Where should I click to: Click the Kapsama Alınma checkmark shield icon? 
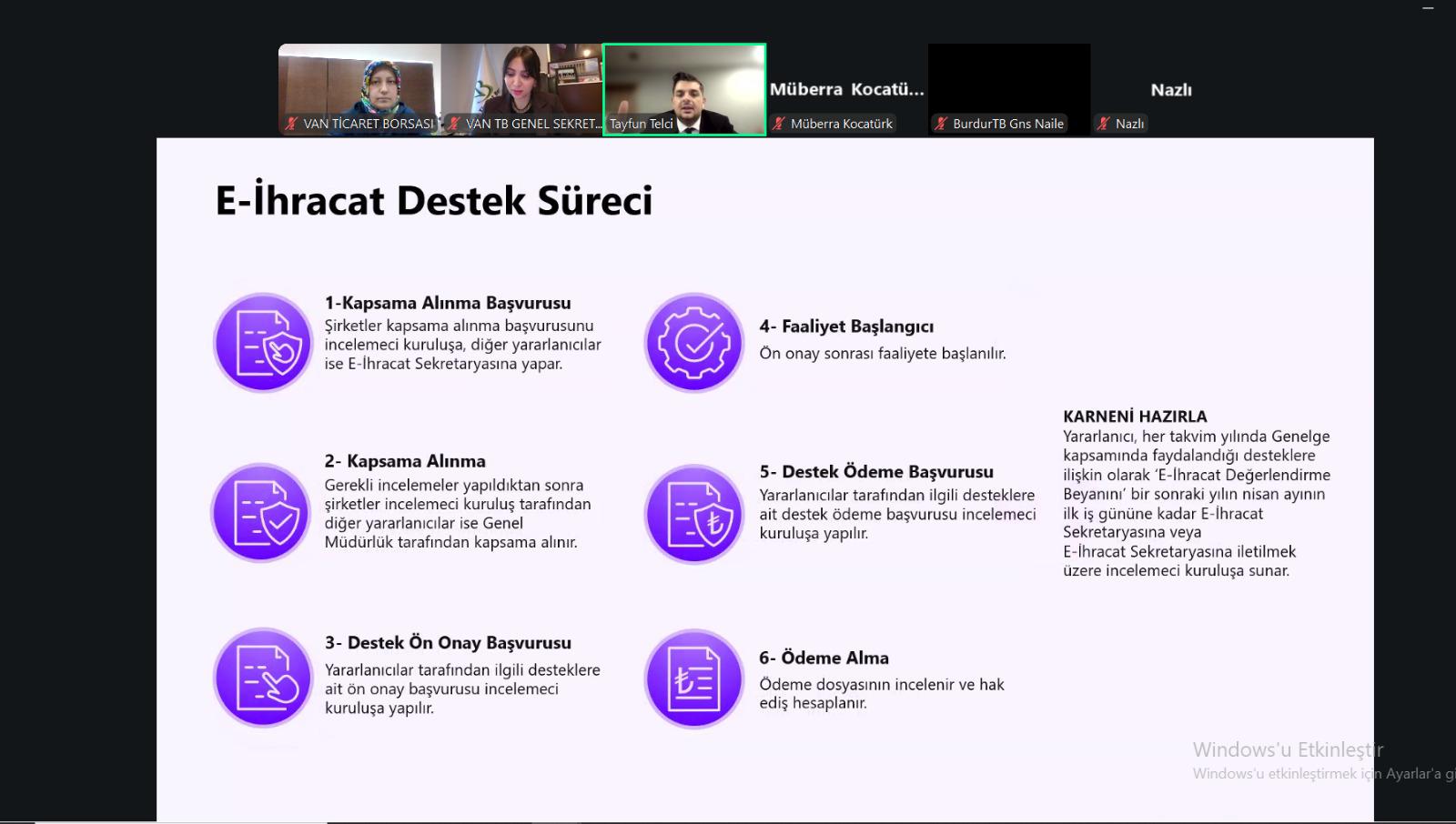tap(263, 513)
